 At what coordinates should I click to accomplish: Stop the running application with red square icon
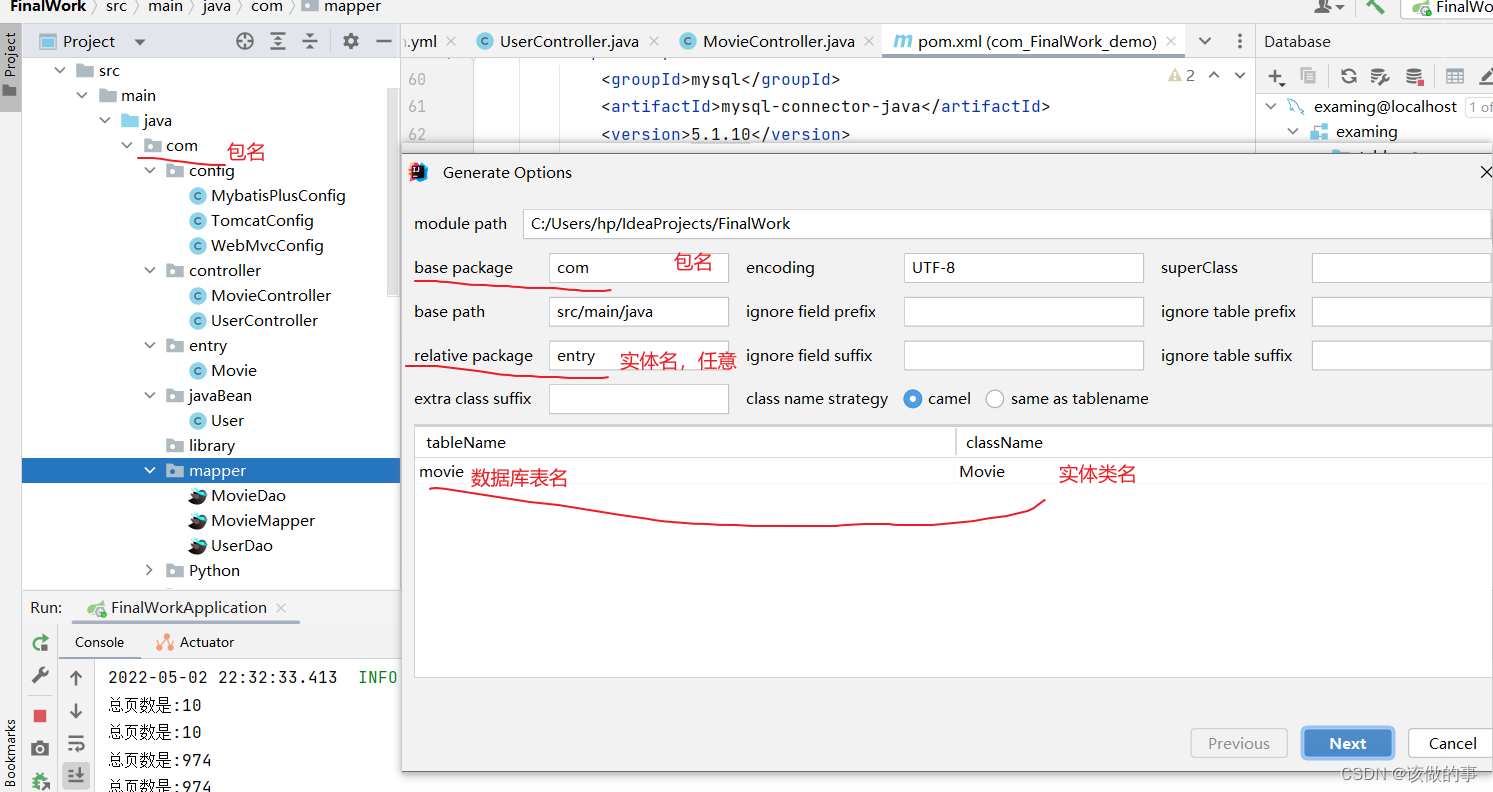40,714
